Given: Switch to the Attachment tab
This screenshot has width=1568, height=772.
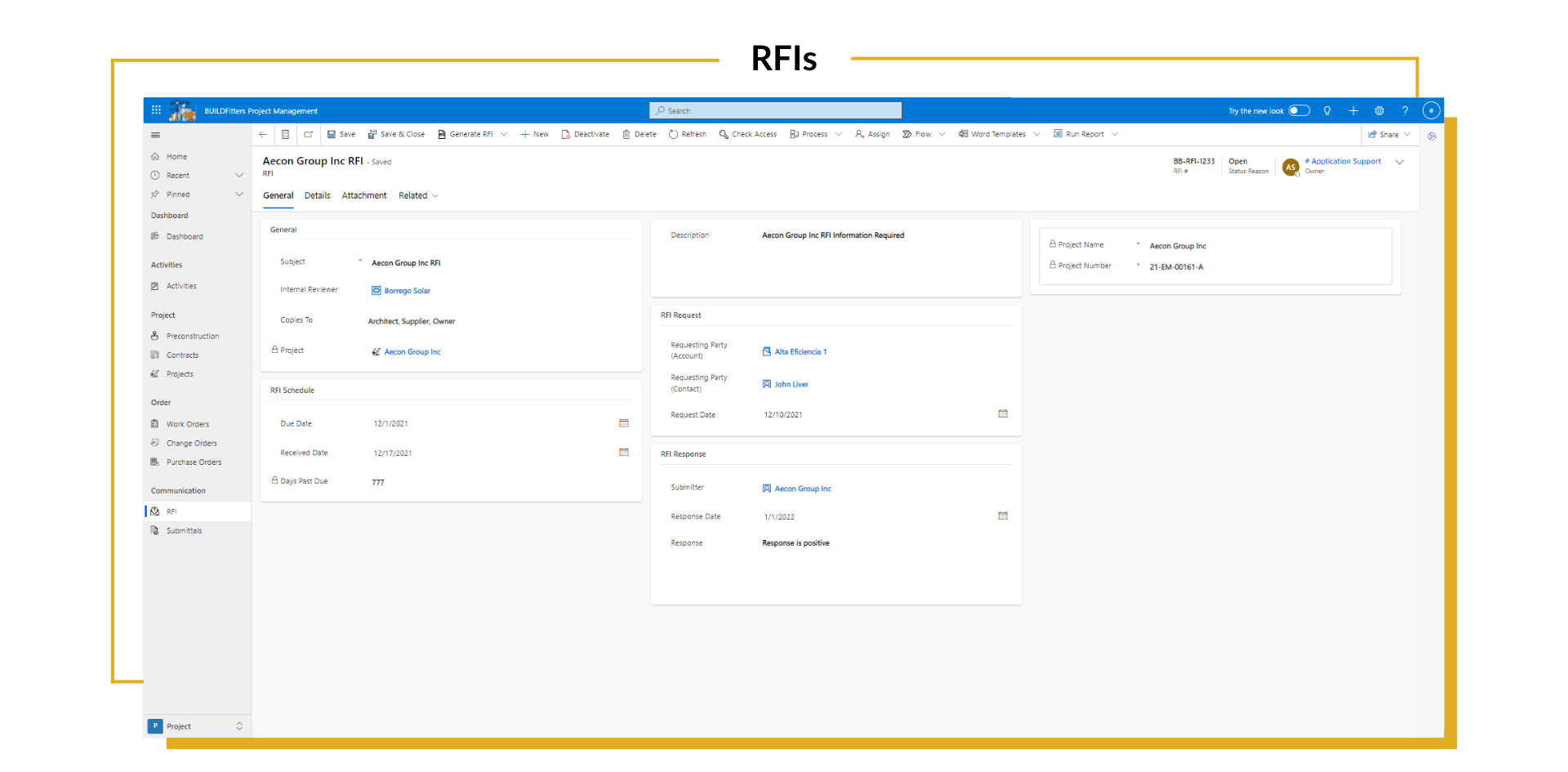Looking at the screenshot, I should [x=363, y=195].
